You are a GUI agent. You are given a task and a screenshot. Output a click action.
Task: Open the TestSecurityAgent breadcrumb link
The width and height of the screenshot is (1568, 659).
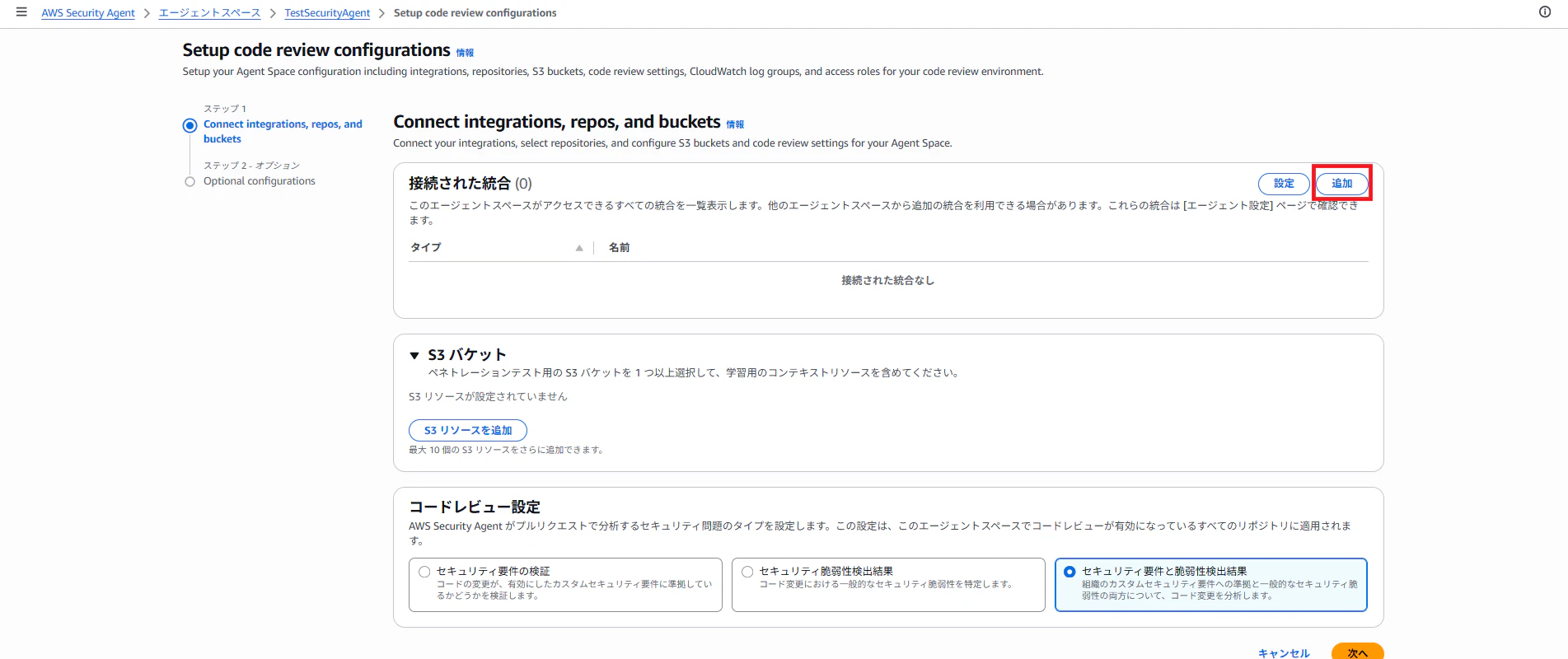[x=327, y=13]
